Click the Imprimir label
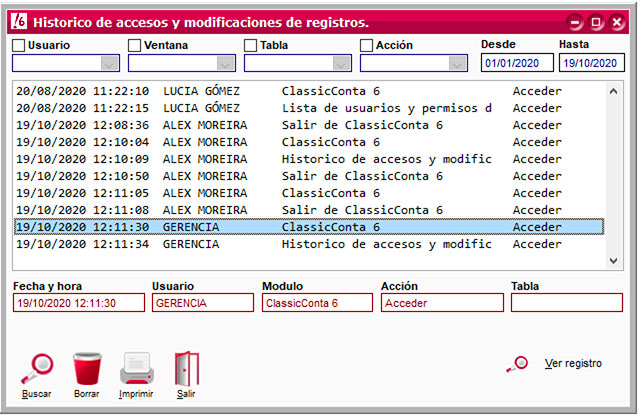Viewport: 638px width, 416px height. 136,394
